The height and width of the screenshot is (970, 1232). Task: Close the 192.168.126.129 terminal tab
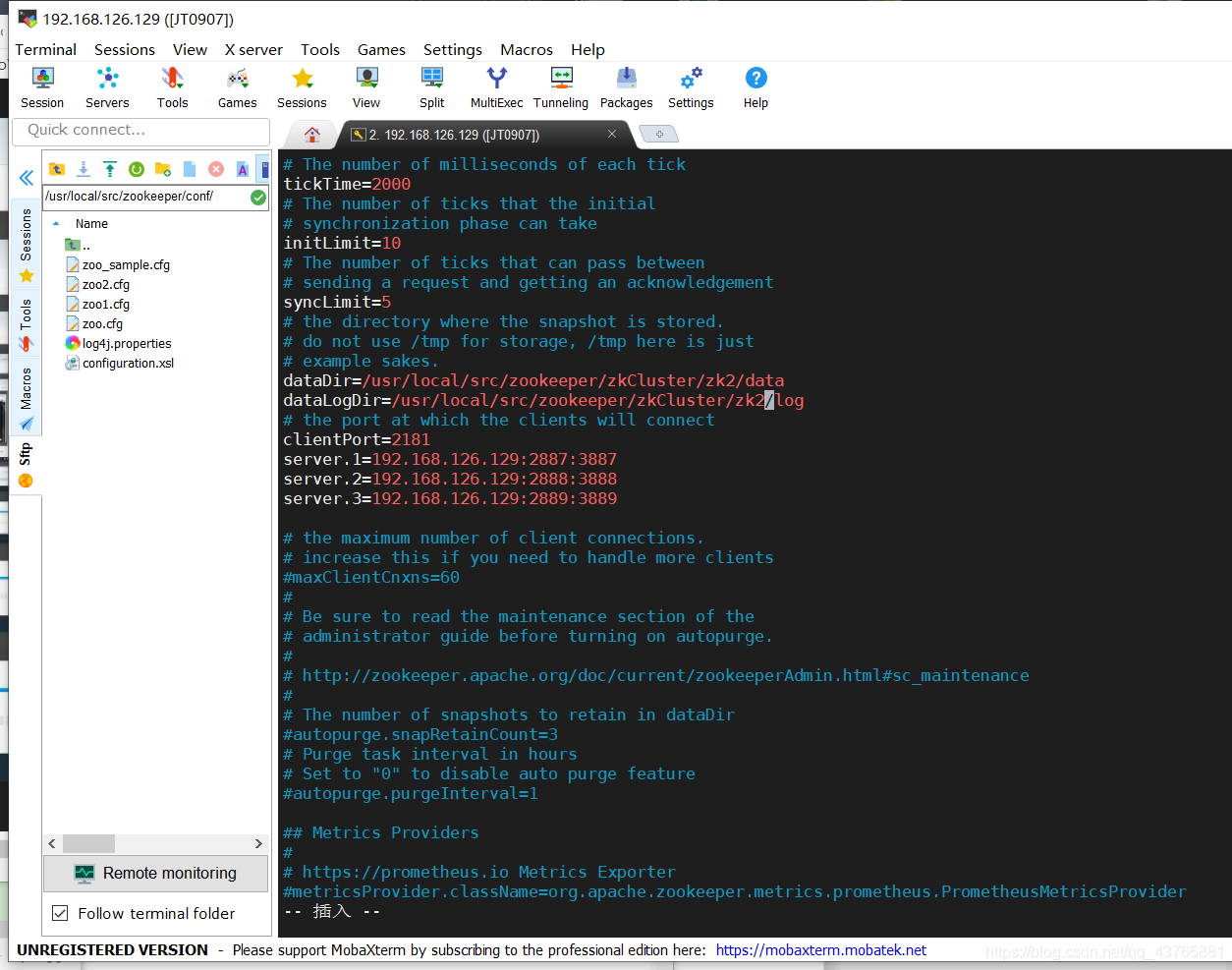pos(612,134)
